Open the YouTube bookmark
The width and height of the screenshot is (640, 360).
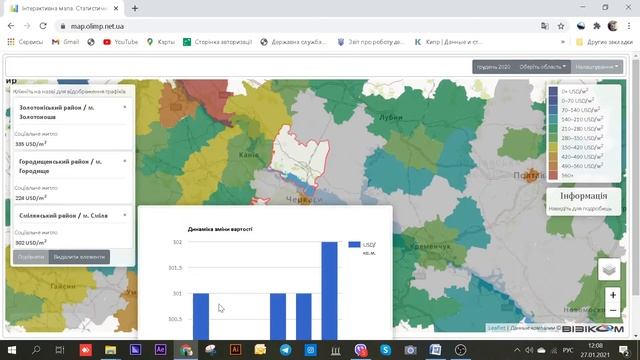point(121,42)
